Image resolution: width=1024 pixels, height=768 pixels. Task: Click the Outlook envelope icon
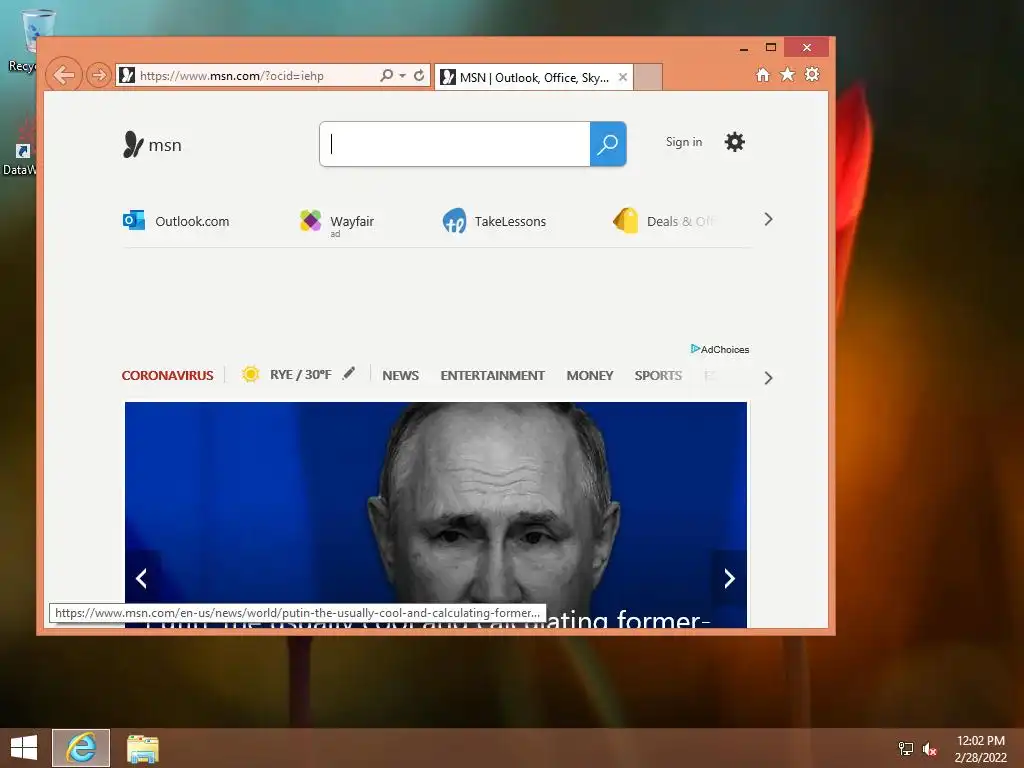pos(134,220)
